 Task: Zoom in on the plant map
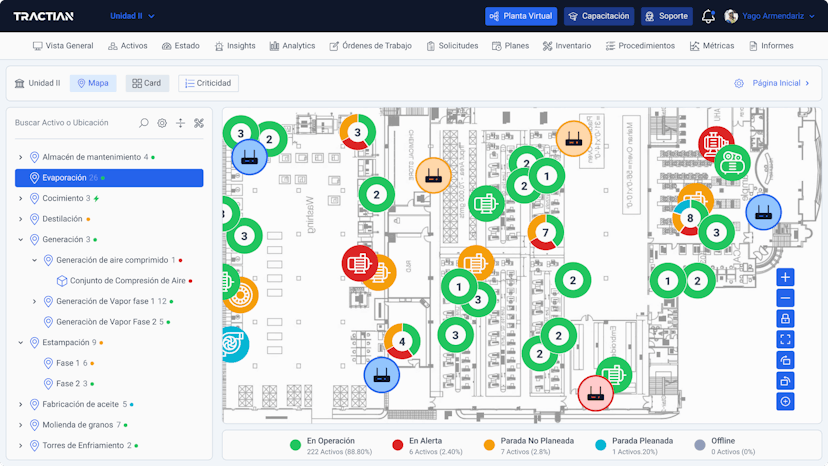point(785,277)
